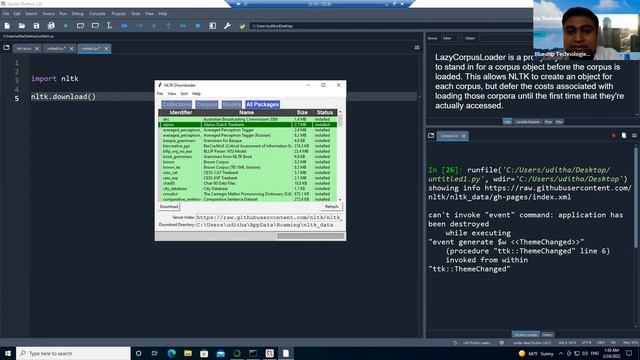This screenshot has height=360, width=640.
Task: Open Task View on taskbar
Action: (x=155, y=353)
